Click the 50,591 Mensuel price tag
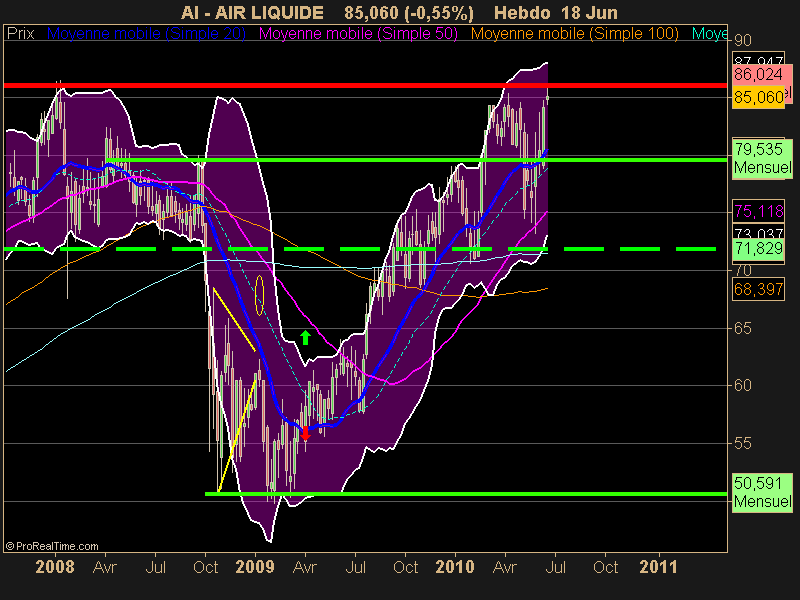800x600 pixels. click(762, 492)
